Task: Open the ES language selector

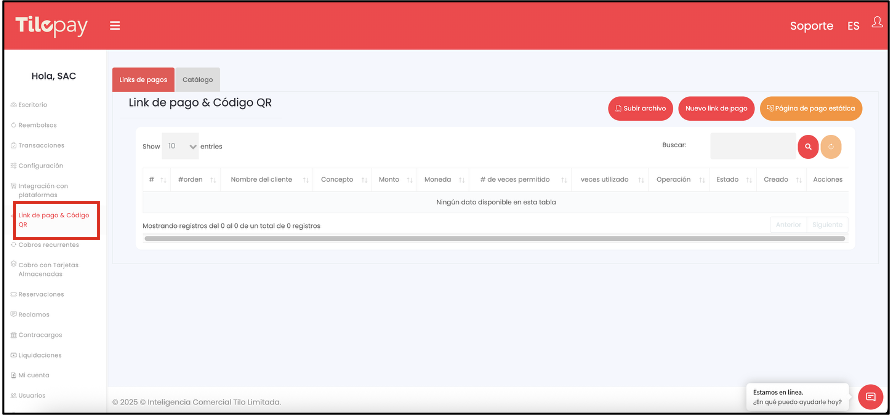Action: click(853, 26)
